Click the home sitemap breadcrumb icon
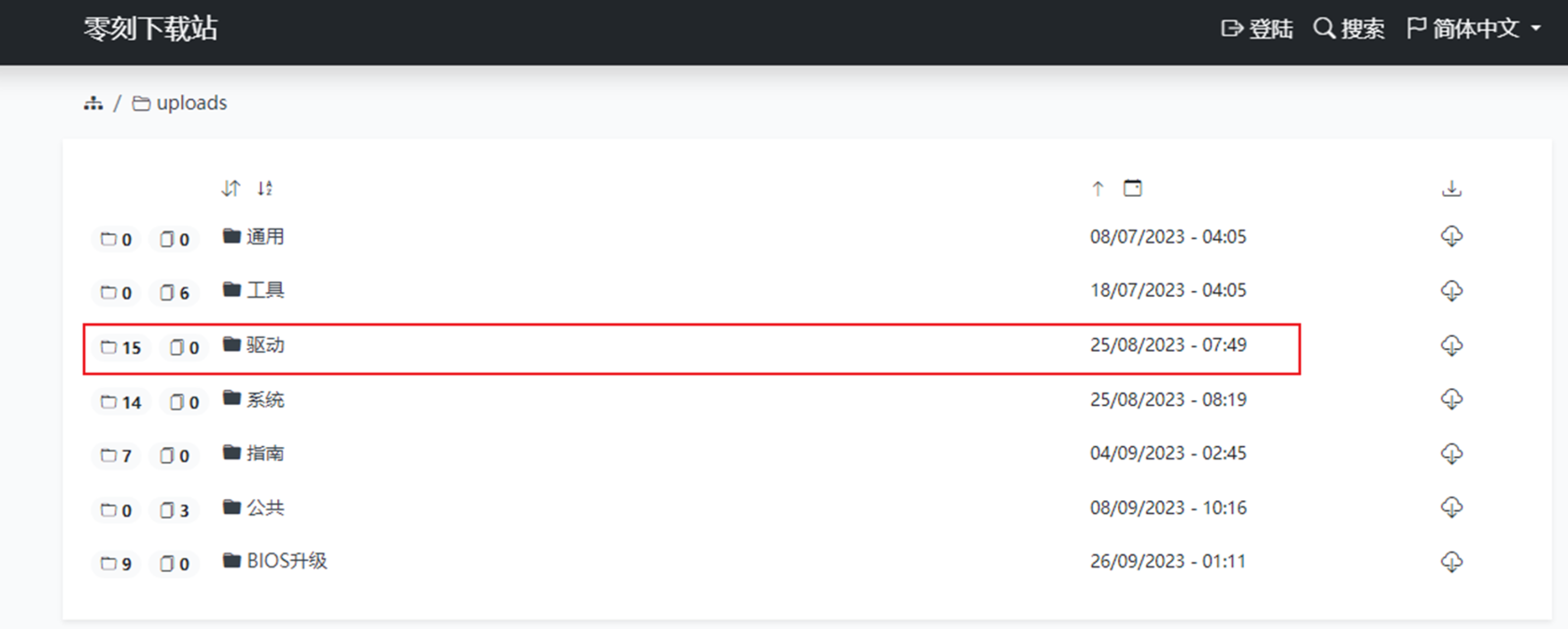Screen dimensions: 1568x629 point(93,104)
